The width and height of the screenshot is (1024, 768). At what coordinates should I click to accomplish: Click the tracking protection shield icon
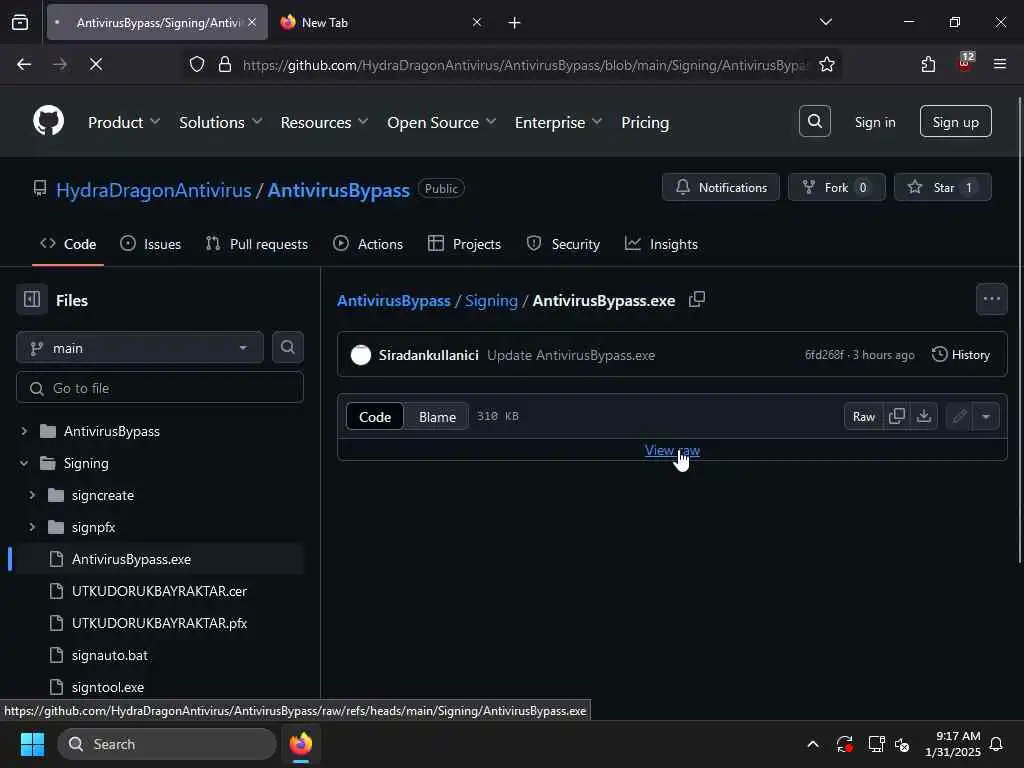197,64
